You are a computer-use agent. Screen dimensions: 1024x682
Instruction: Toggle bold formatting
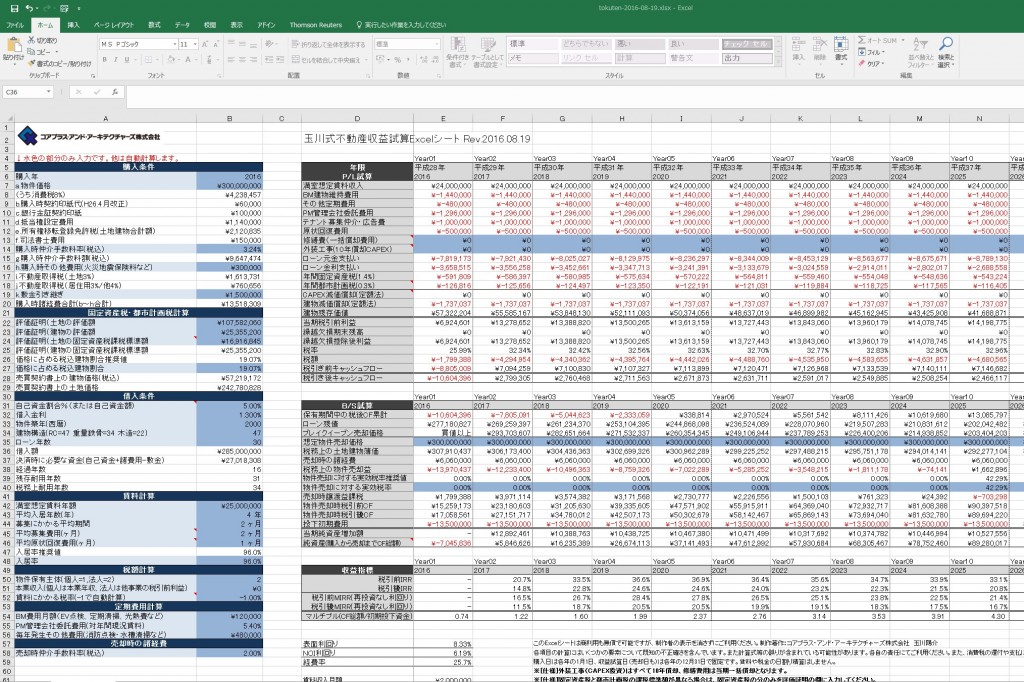tap(104, 59)
